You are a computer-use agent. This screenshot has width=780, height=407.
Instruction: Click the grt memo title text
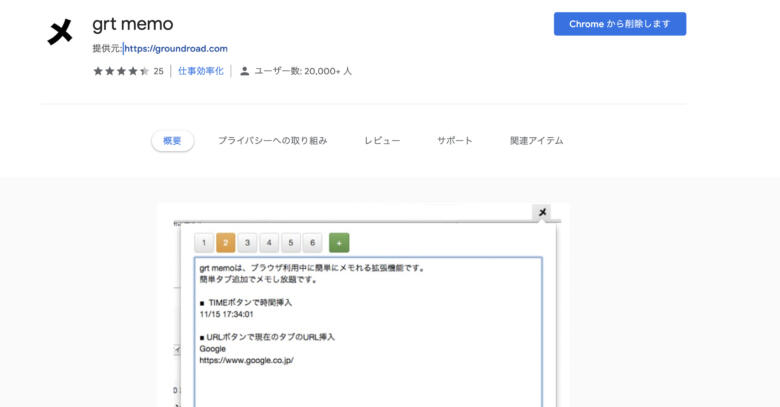[133, 24]
